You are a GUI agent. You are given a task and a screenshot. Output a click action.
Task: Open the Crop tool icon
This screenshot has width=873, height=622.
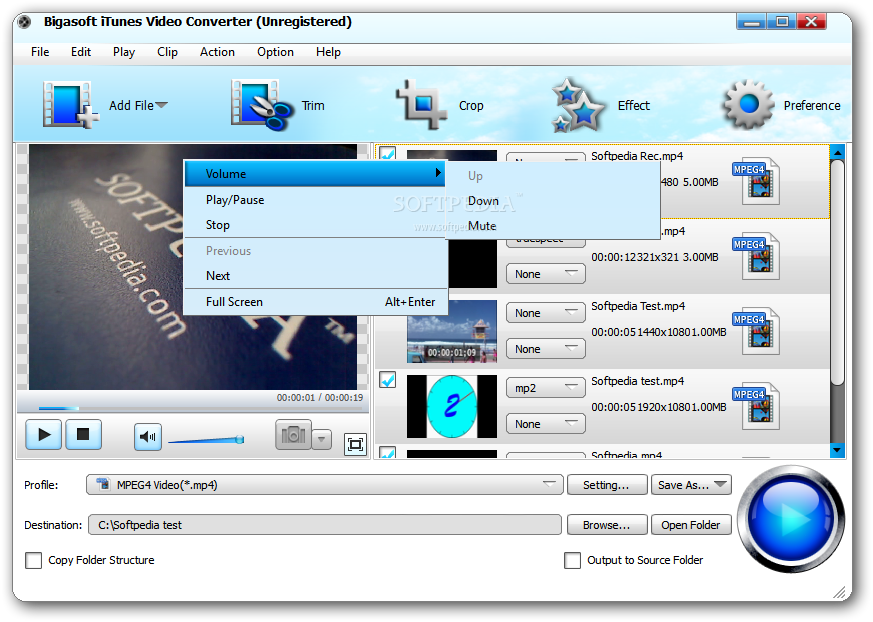point(421,104)
